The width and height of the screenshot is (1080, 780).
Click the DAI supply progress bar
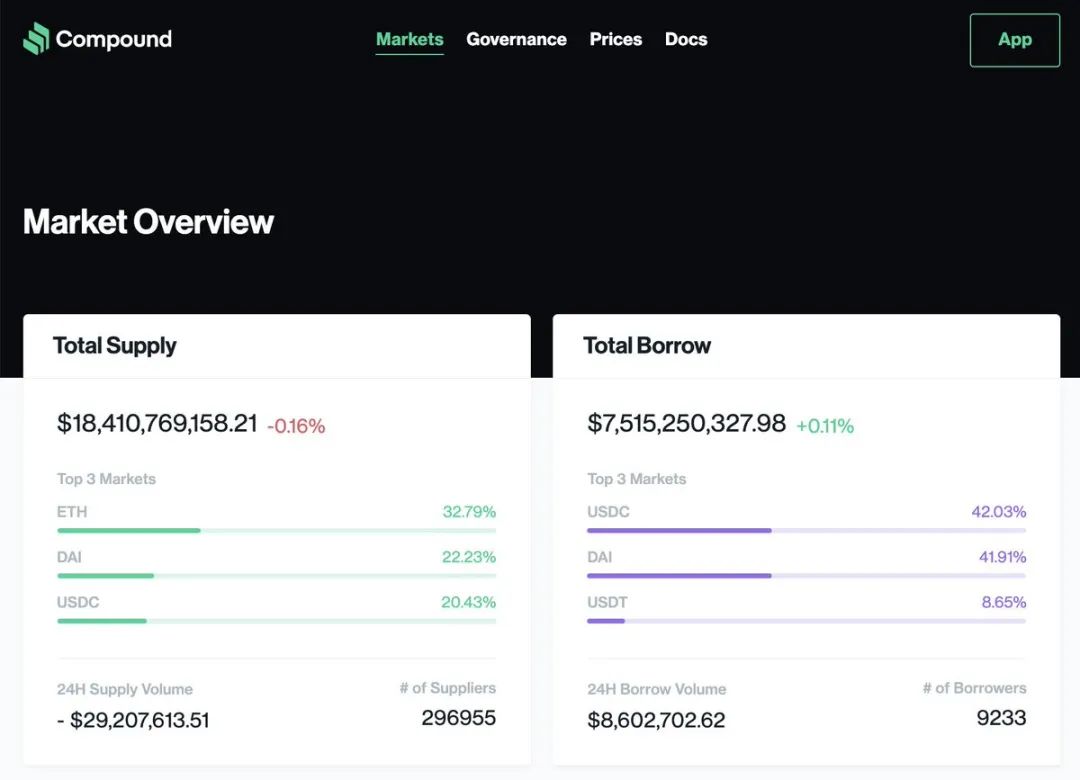276,575
